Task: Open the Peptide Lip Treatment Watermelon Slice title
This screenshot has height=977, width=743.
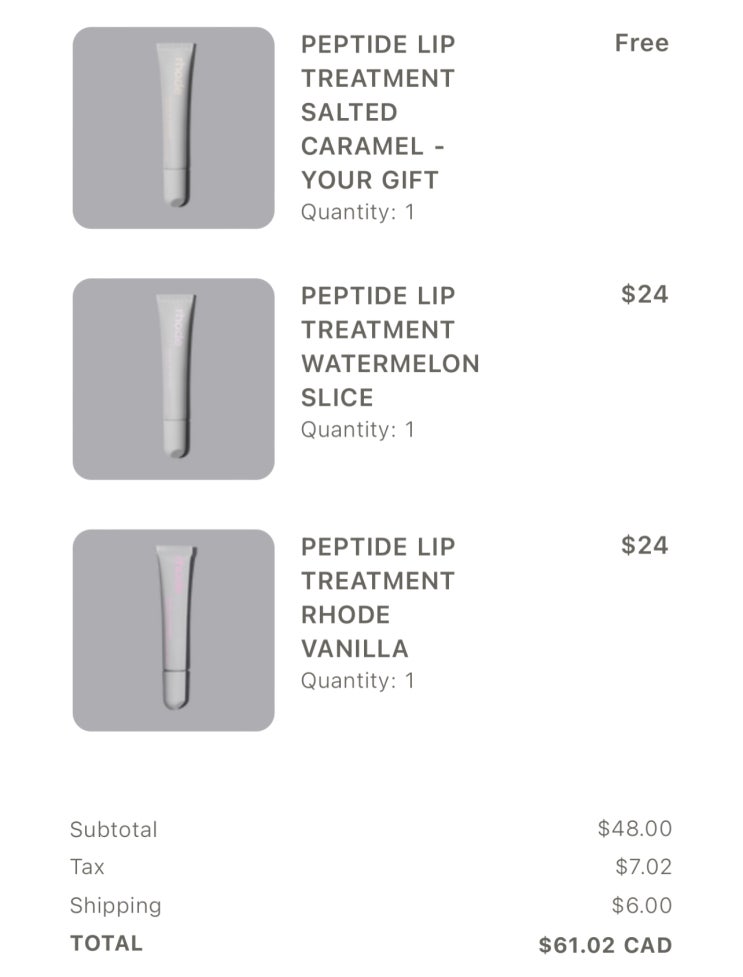Action: coord(389,346)
